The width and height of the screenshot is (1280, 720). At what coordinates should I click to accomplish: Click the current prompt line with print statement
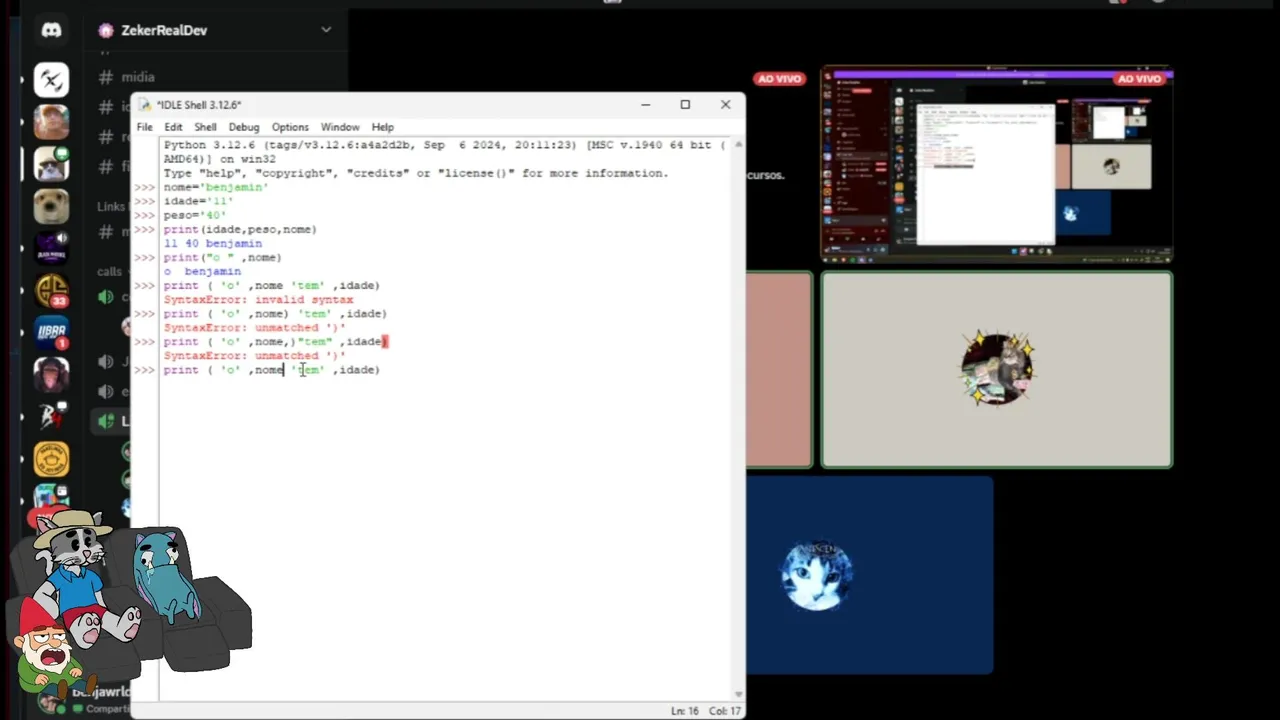click(271, 370)
